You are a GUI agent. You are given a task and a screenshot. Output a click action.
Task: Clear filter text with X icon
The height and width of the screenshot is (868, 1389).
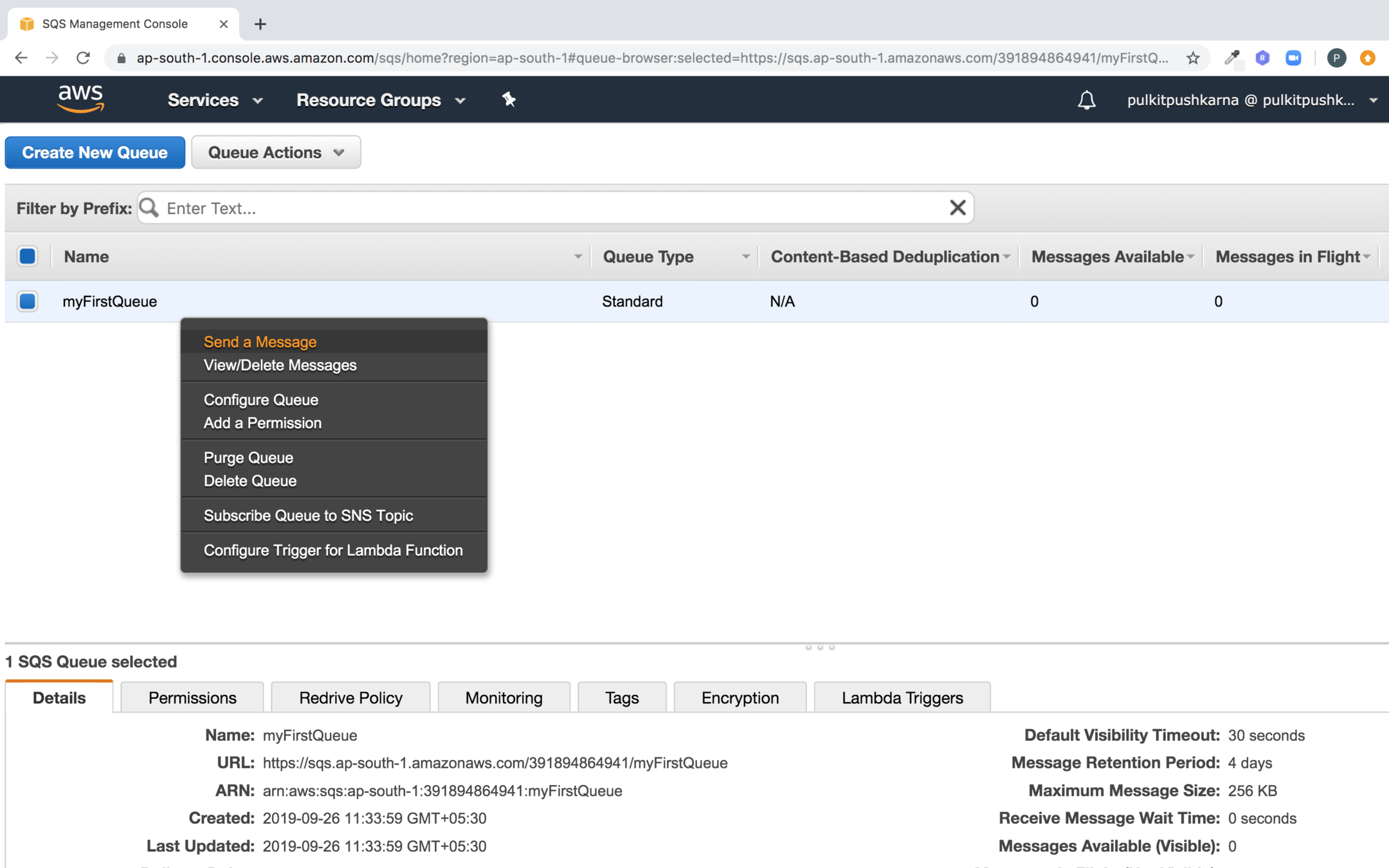pos(957,208)
